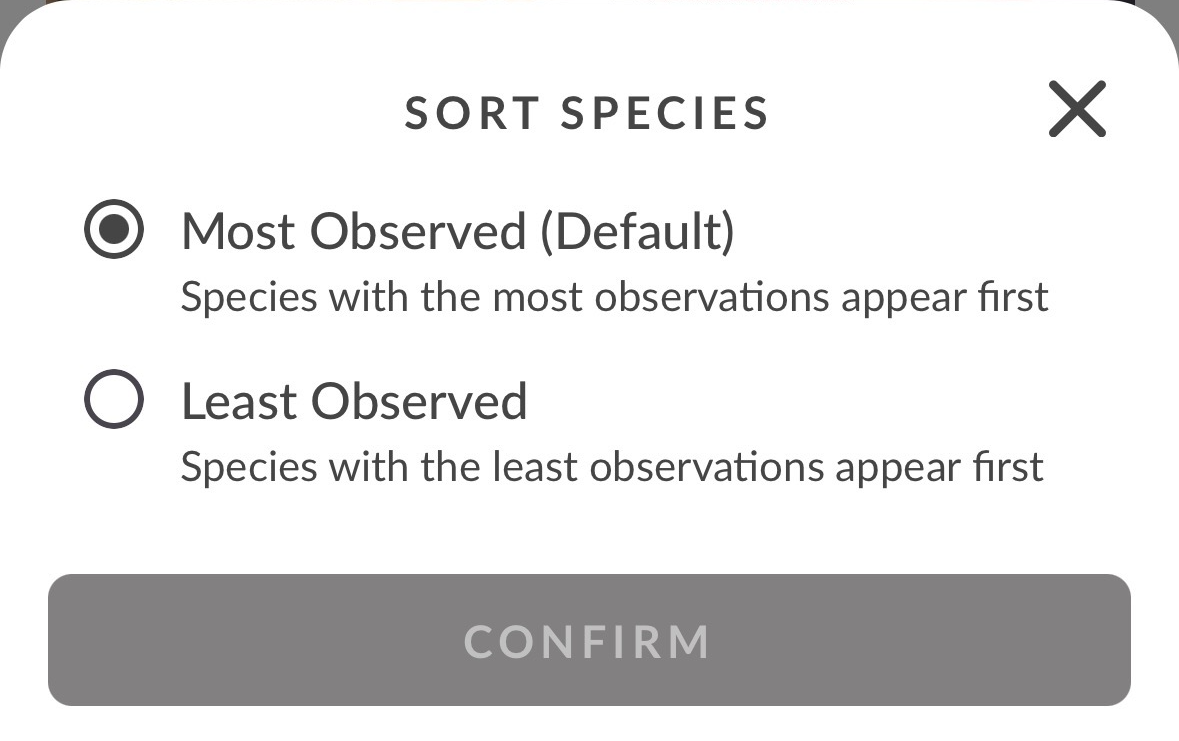Viewport: 1179px width, 741px height.
Task: Tap the "Least Observed" label text
Action: 354,401
